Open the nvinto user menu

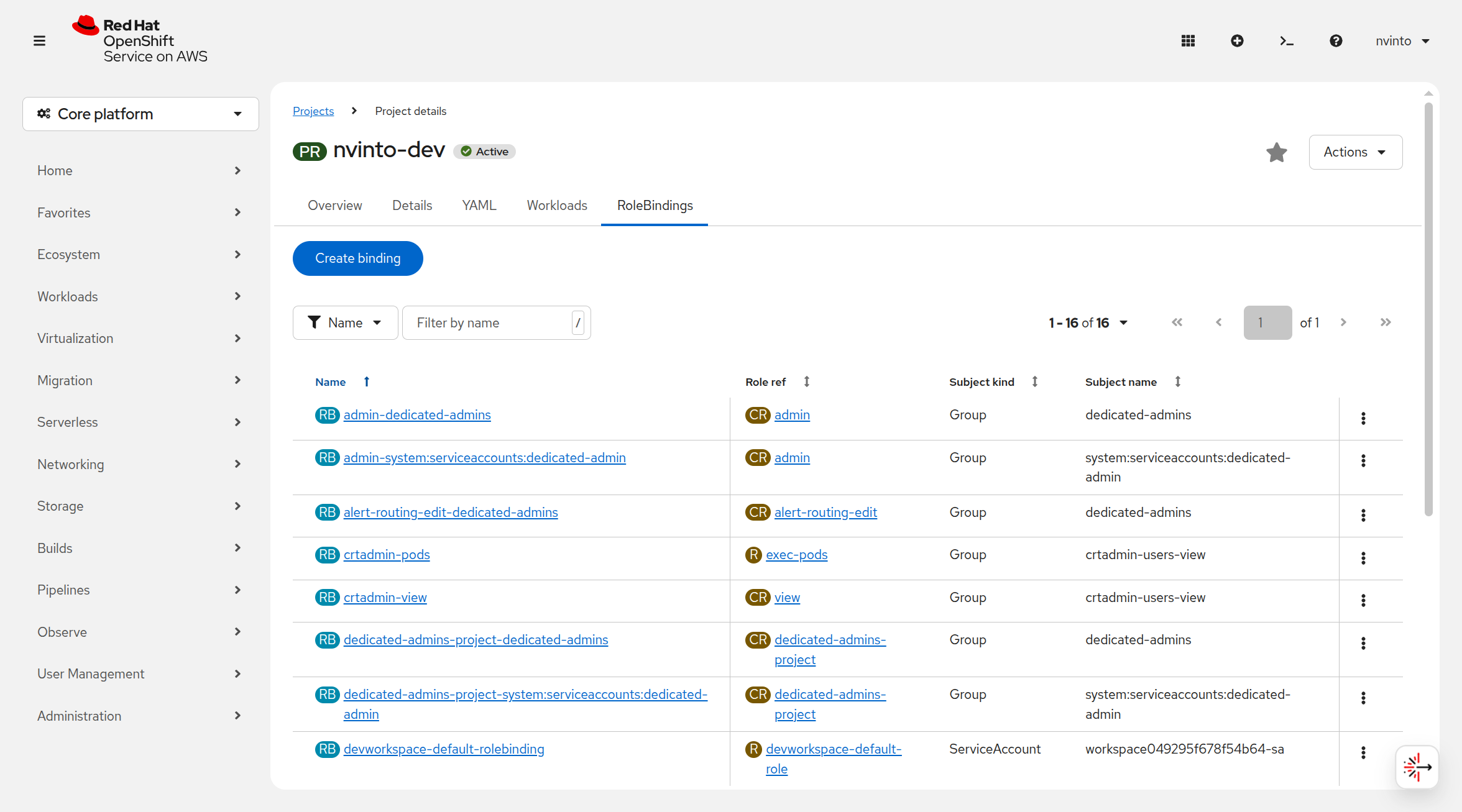click(x=1402, y=41)
